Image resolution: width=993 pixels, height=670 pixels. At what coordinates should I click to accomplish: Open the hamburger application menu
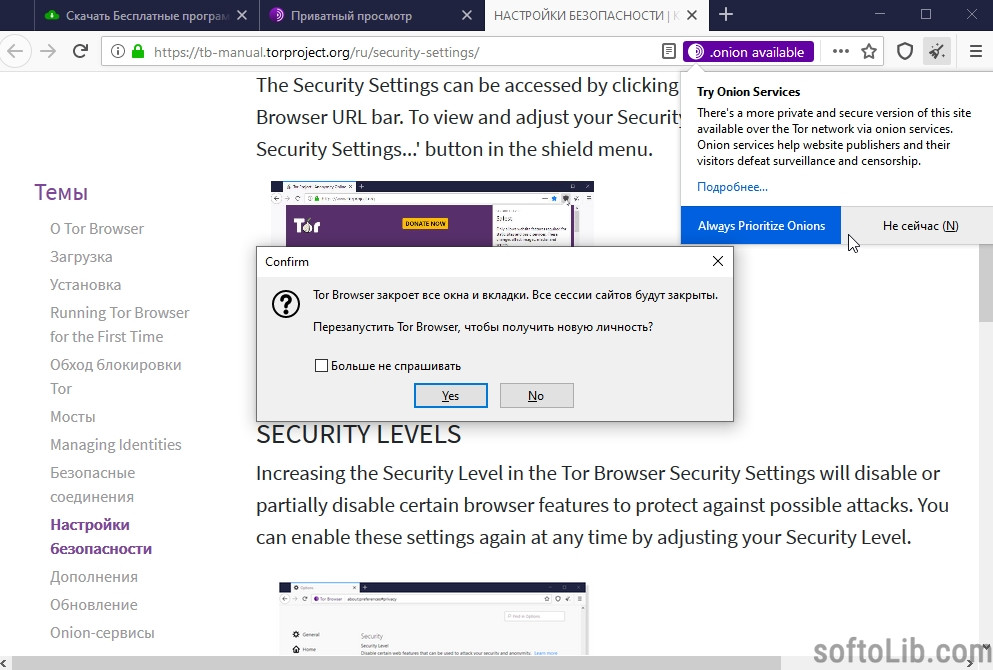[976, 51]
